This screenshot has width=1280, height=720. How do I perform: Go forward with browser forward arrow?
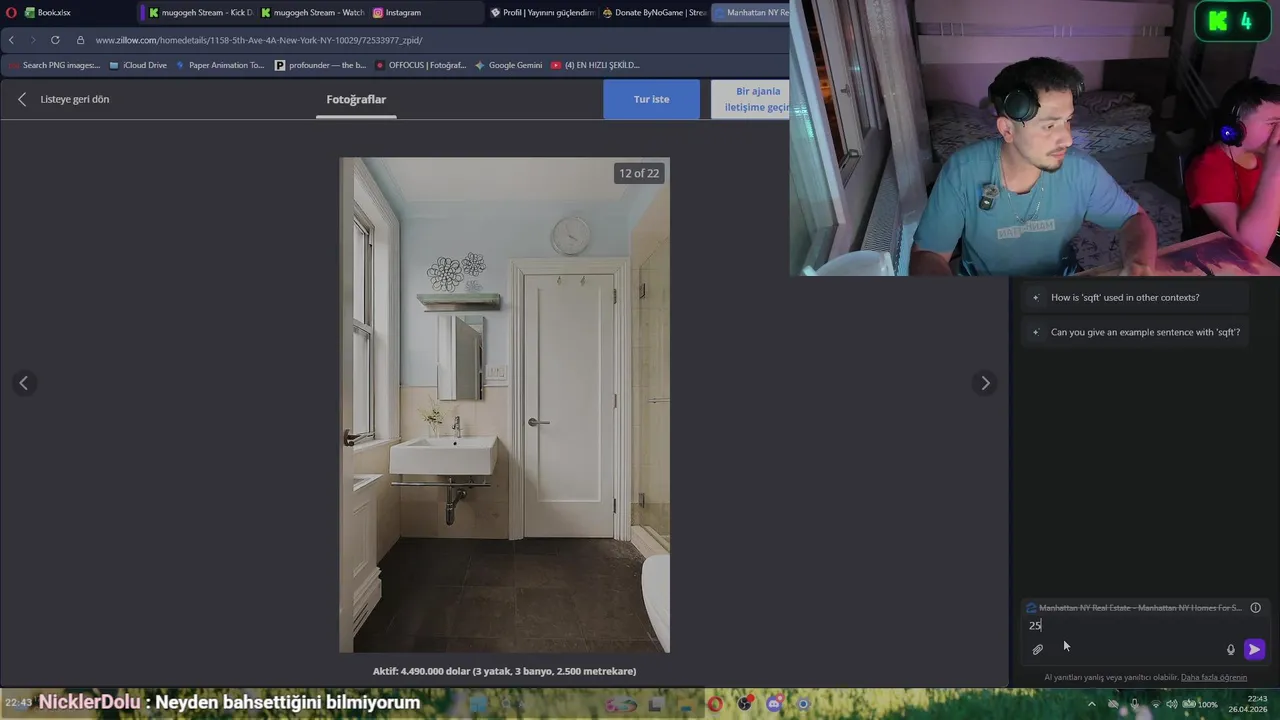coord(32,40)
